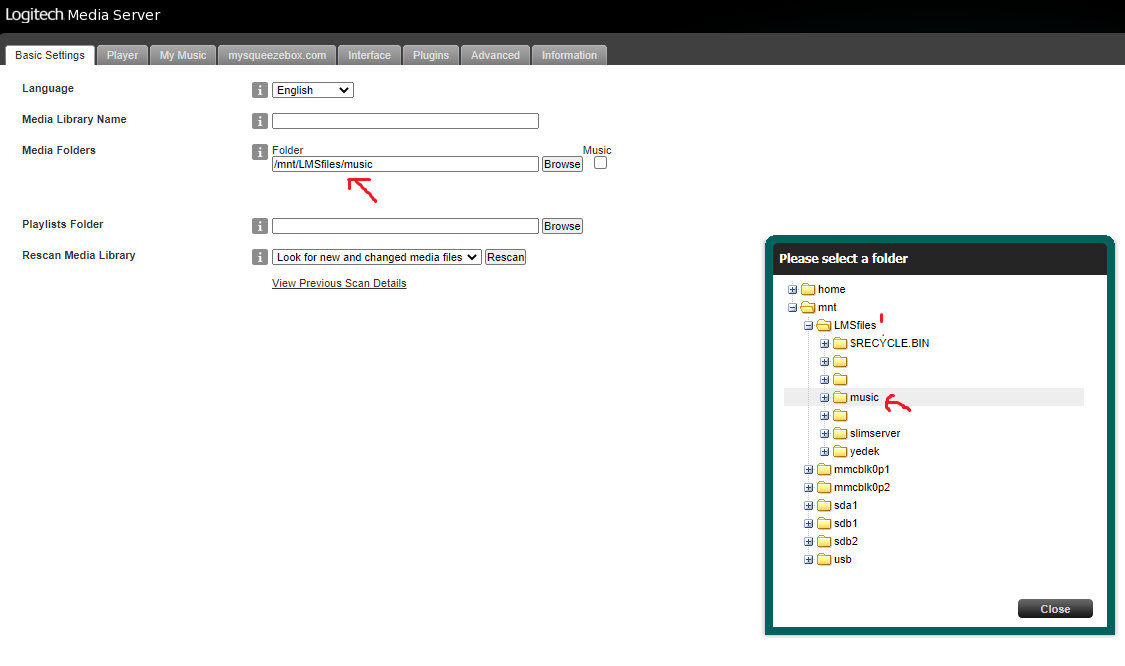Viewport: 1125px width, 666px height.
Task: Close the folder selection dialog
Action: (x=1055, y=609)
